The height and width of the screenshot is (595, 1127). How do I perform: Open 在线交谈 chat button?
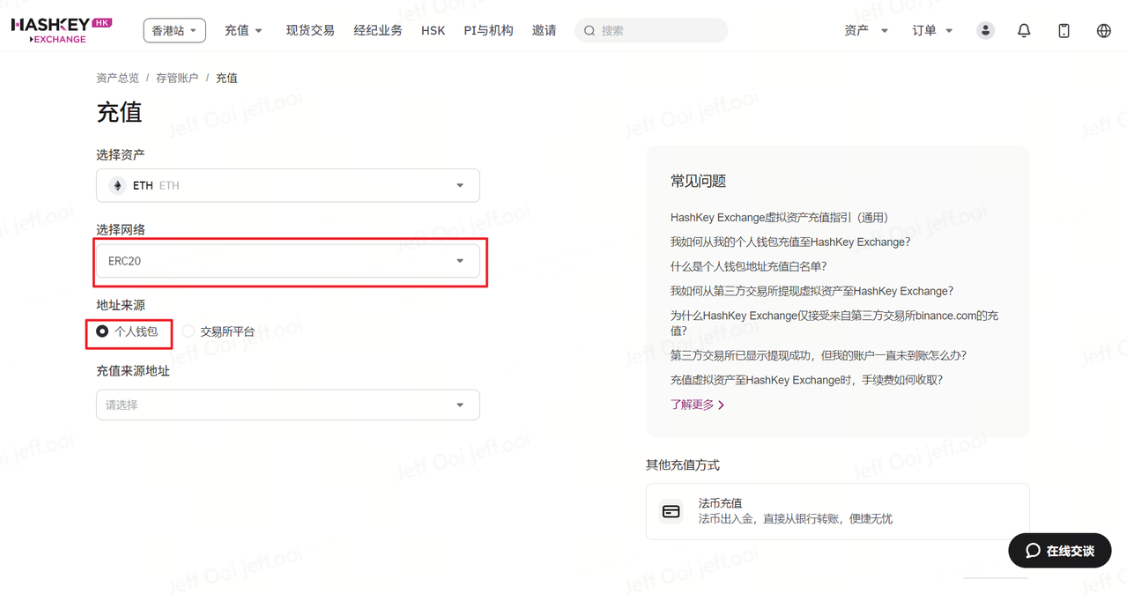tap(1059, 550)
